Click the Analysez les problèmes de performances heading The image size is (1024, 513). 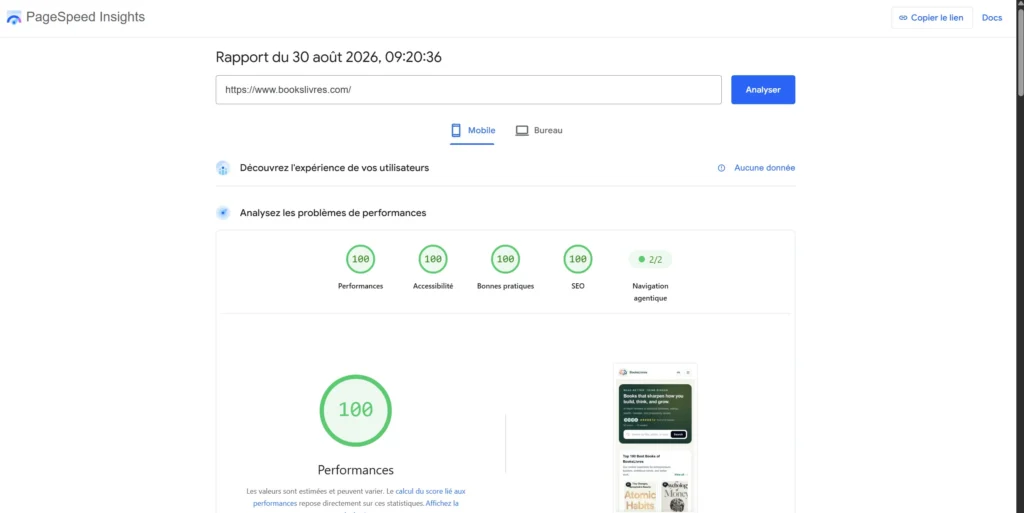(x=333, y=213)
